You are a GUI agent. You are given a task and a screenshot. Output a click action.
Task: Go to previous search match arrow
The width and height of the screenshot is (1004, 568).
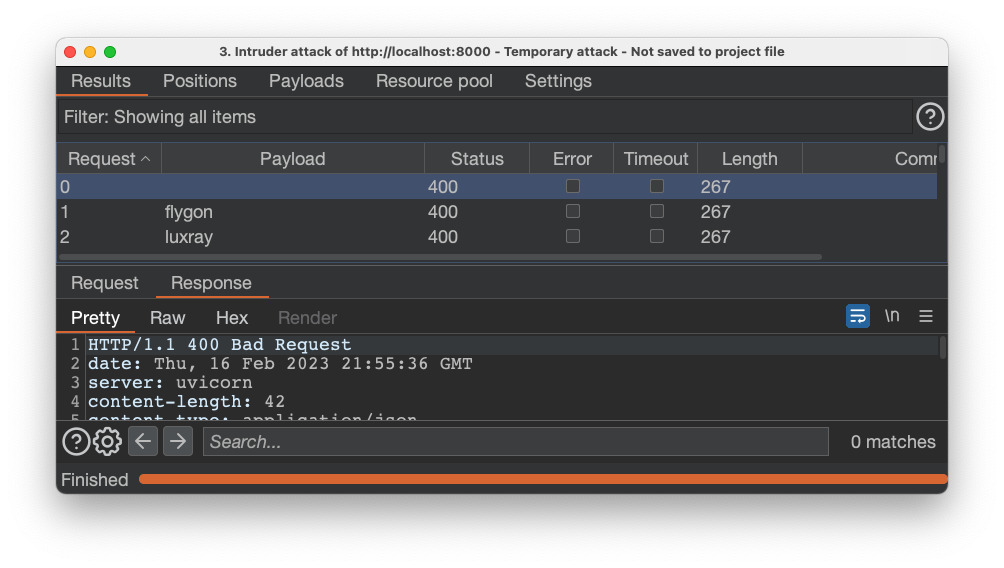(143, 441)
